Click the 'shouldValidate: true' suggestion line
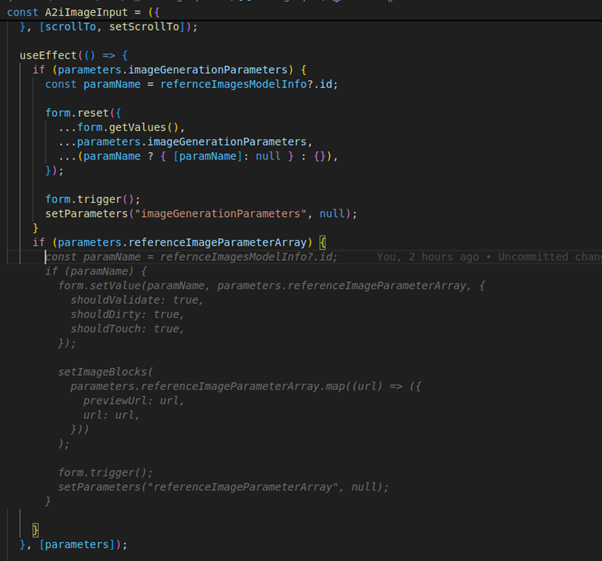Viewport: 602px width, 561px height. tap(137, 300)
